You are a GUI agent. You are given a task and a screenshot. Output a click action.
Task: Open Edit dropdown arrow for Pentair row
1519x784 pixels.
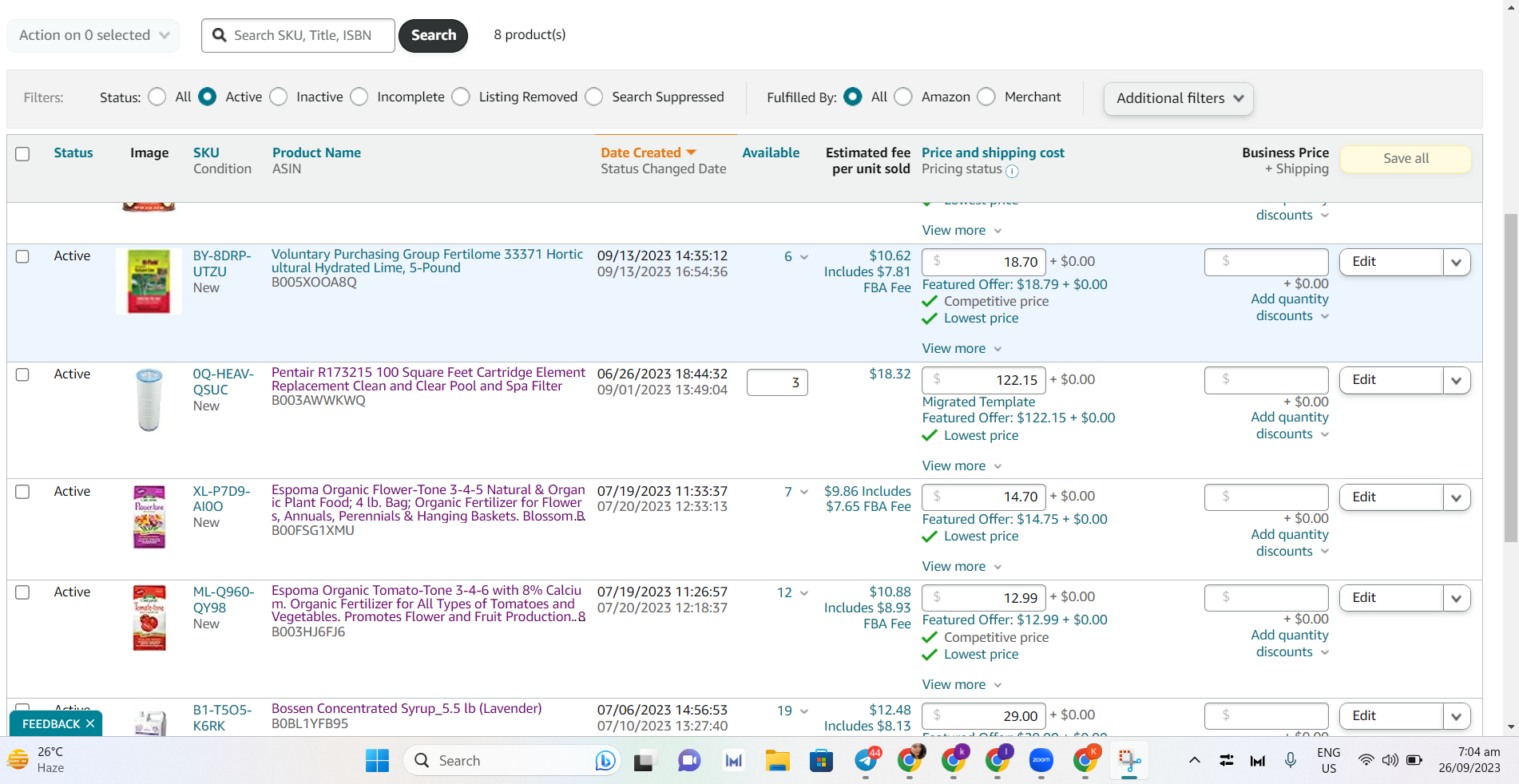(1457, 380)
